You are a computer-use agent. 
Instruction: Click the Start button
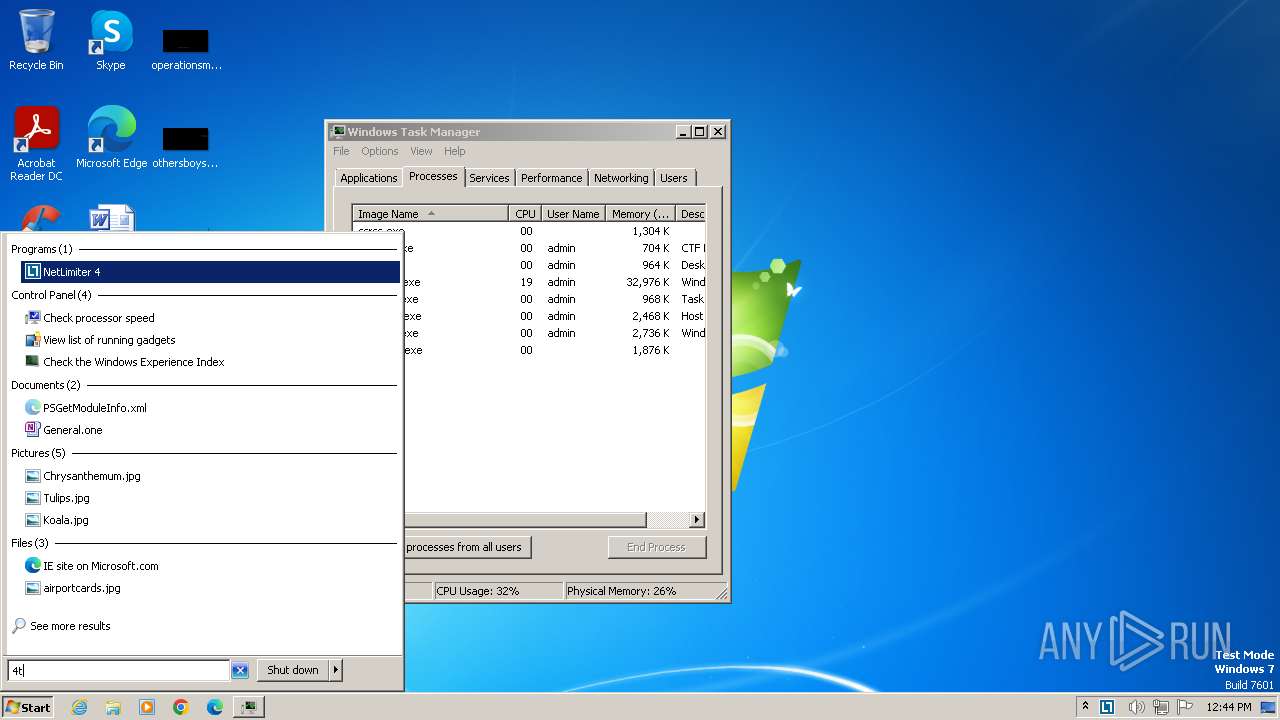28,707
